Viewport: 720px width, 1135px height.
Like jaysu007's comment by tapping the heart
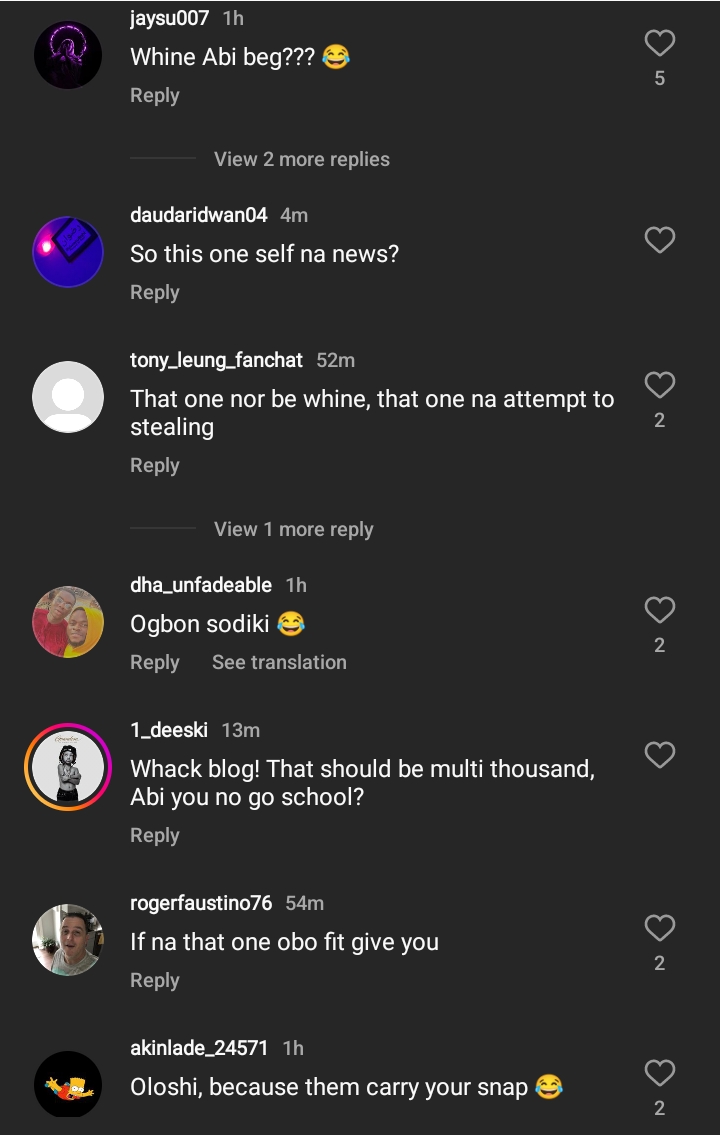click(659, 42)
